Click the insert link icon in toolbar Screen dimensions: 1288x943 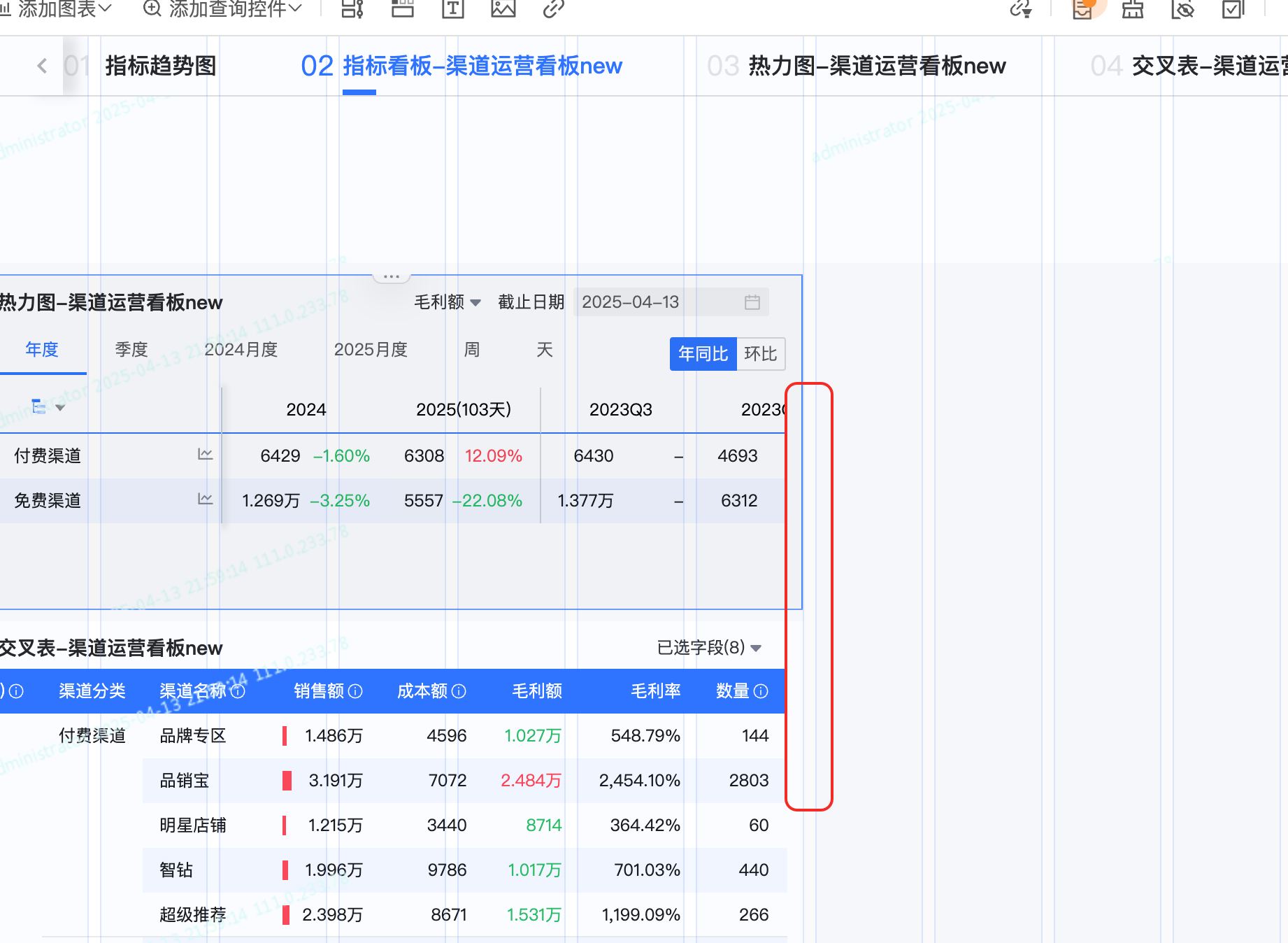[x=553, y=8]
